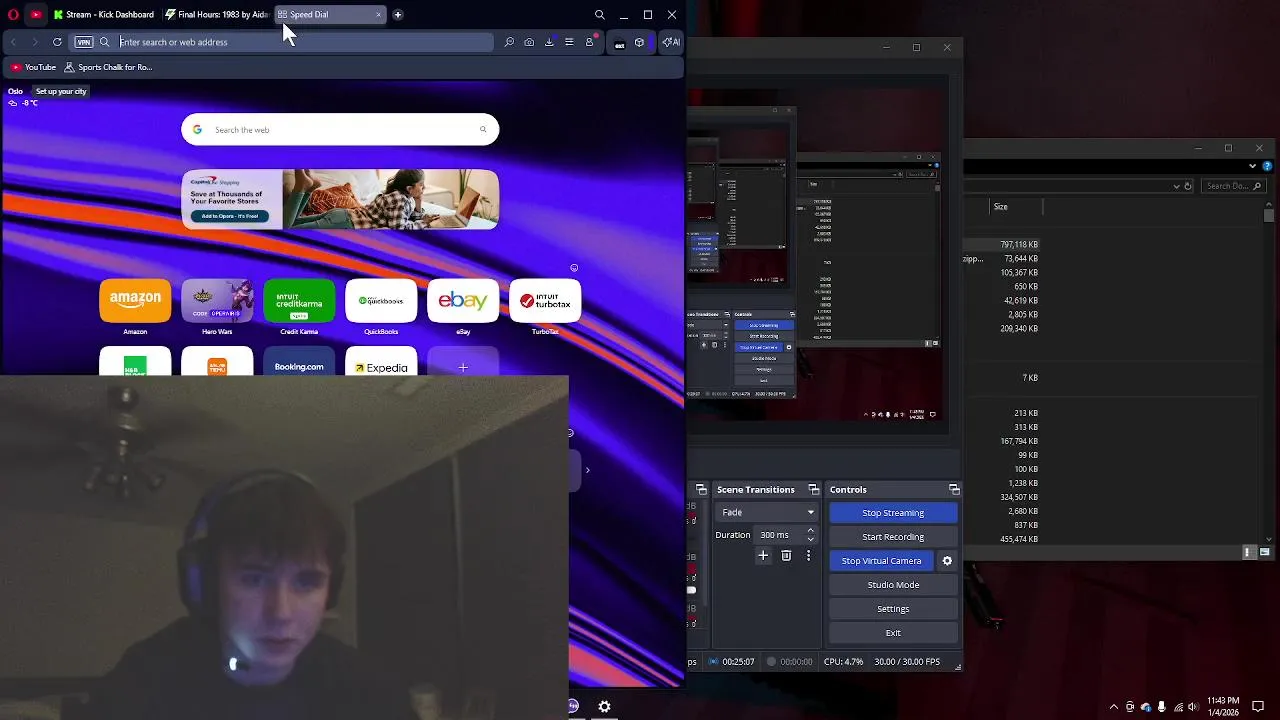Open the Hero Wars speed dial tile
This screenshot has height=720, width=1280.
217,301
